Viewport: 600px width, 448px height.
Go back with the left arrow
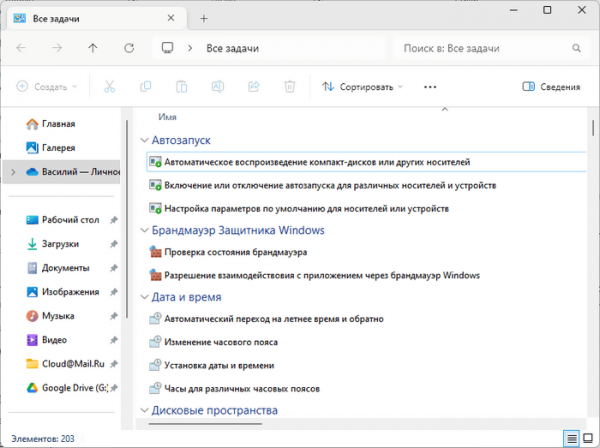[x=21, y=48]
